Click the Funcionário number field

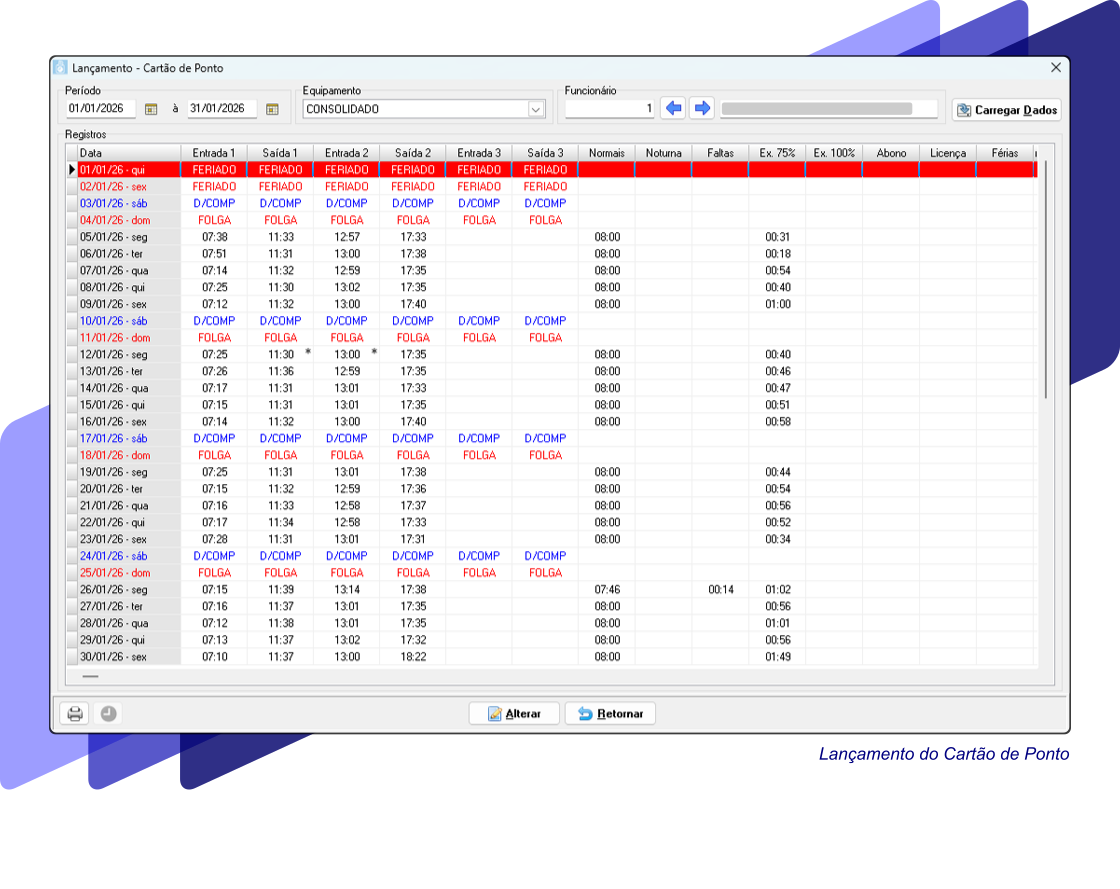(x=610, y=109)
